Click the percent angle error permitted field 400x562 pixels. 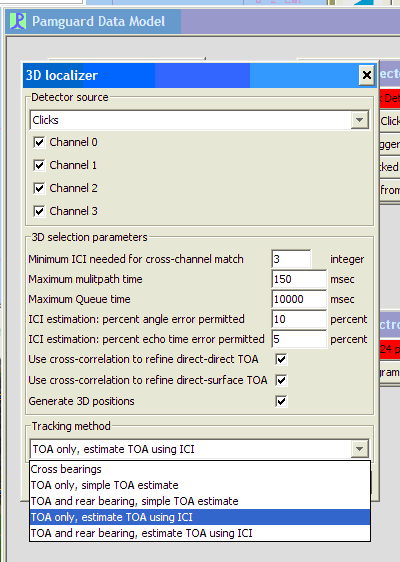point(299,319)
